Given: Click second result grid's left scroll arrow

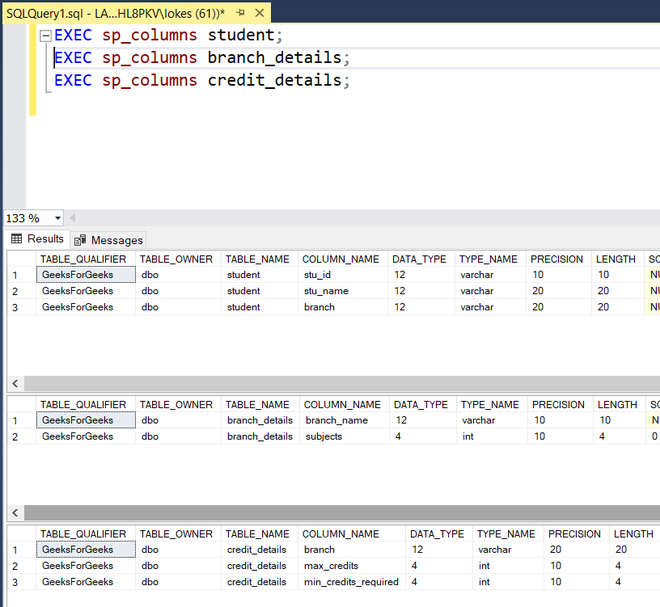Looking at the screenshot, I should coord(16,513).
